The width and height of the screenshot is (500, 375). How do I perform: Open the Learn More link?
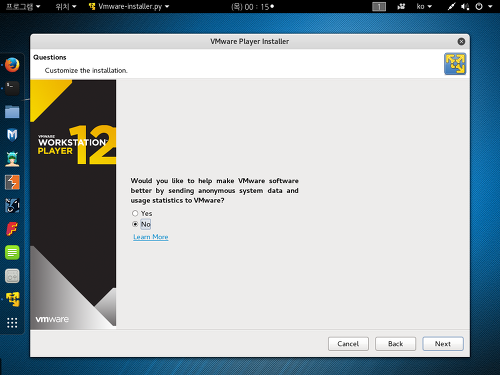[x=151, y=237]
